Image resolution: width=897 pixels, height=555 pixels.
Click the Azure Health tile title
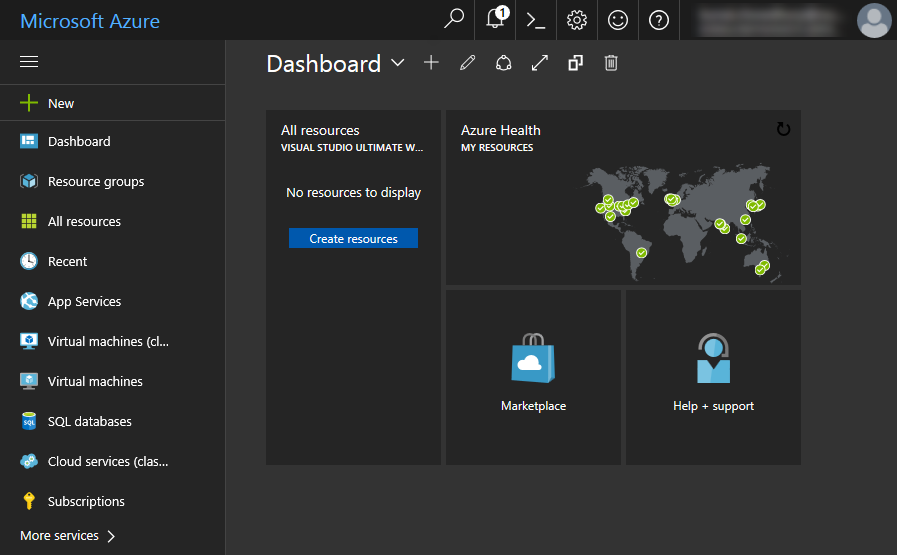(501, 130)
